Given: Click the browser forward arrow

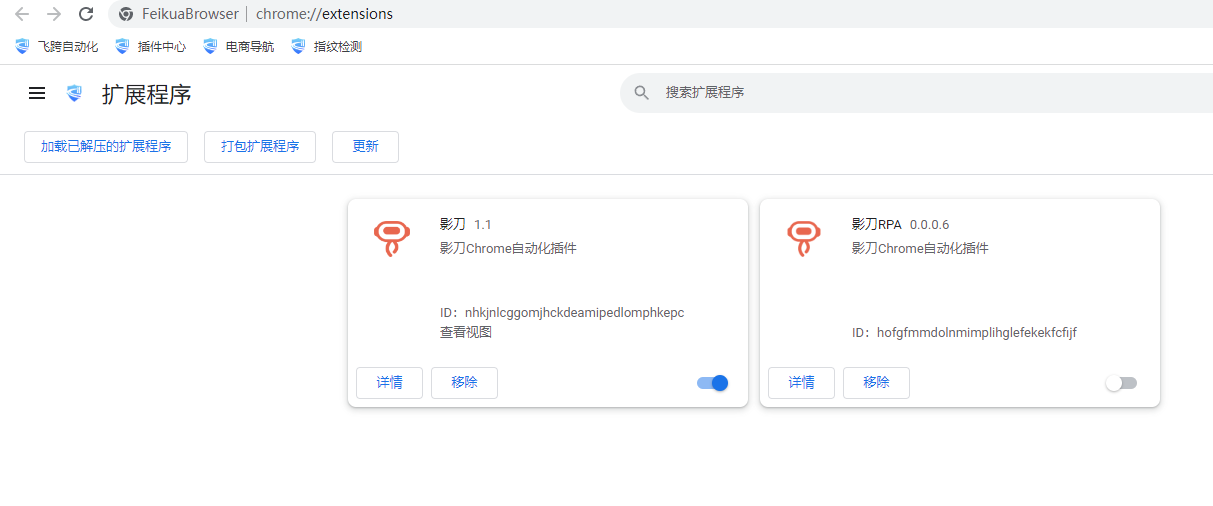Looking at the screenshot, I should click(54, 14).
